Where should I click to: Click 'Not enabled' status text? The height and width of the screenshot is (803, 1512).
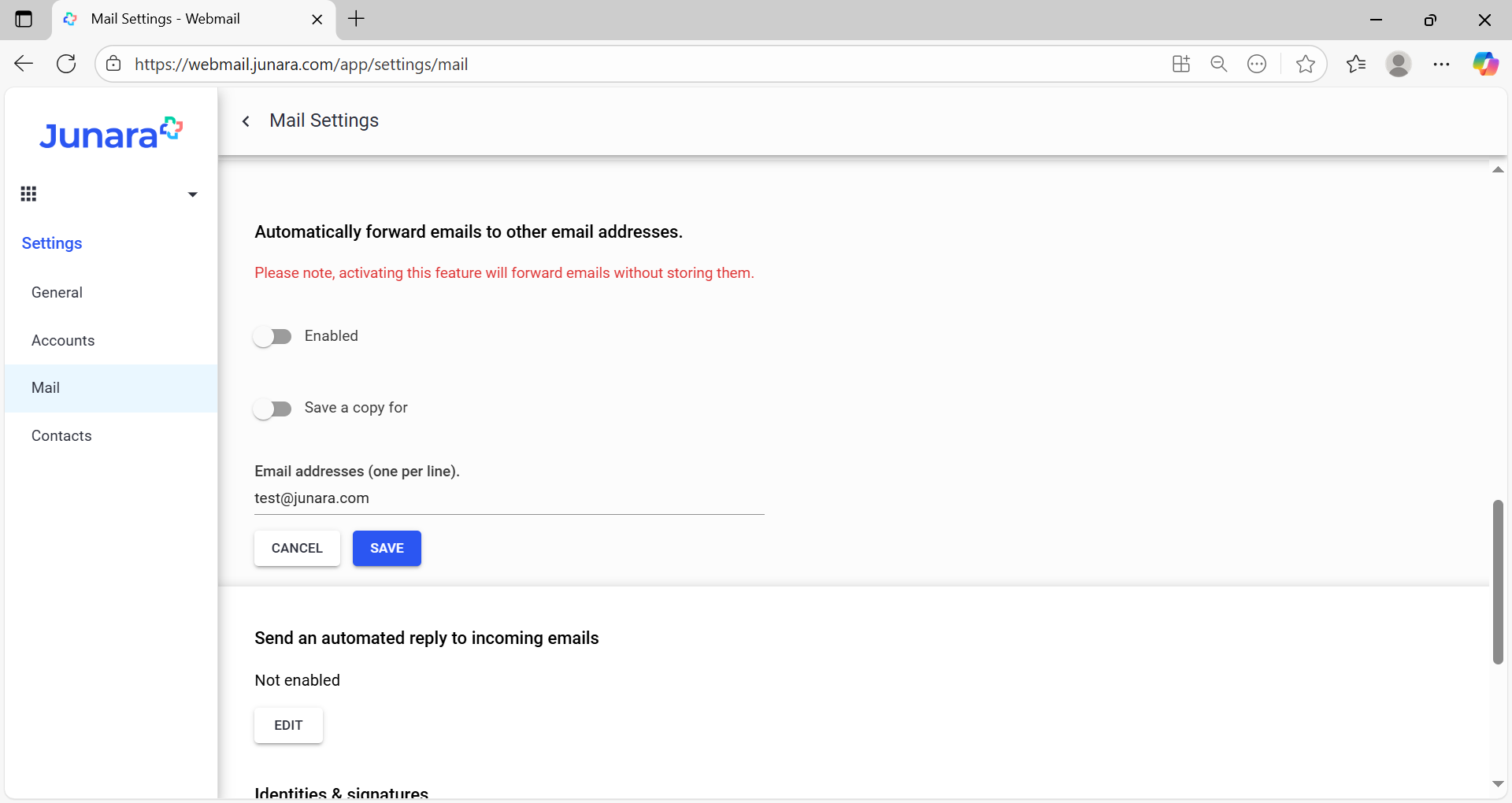[x=297, y=680]
